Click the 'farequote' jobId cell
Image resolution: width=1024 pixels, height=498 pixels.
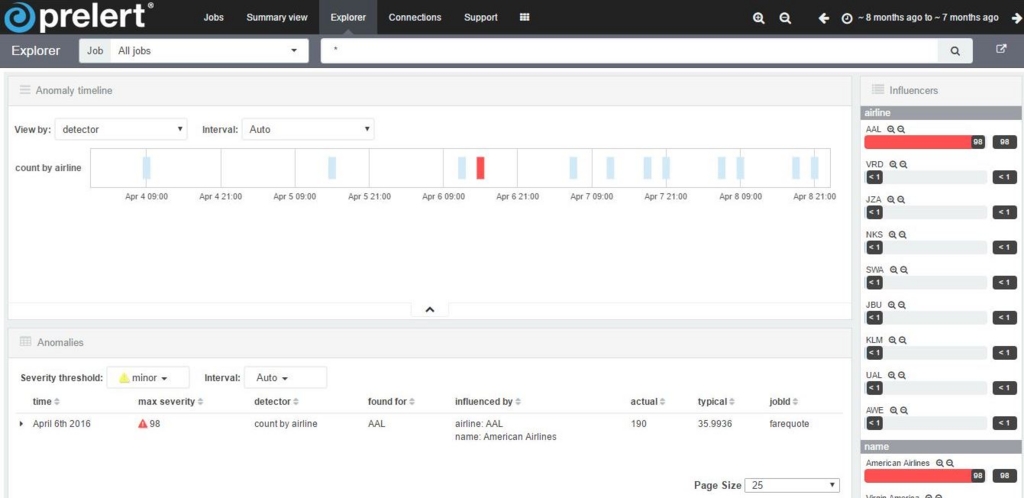(x=789, y=424)
